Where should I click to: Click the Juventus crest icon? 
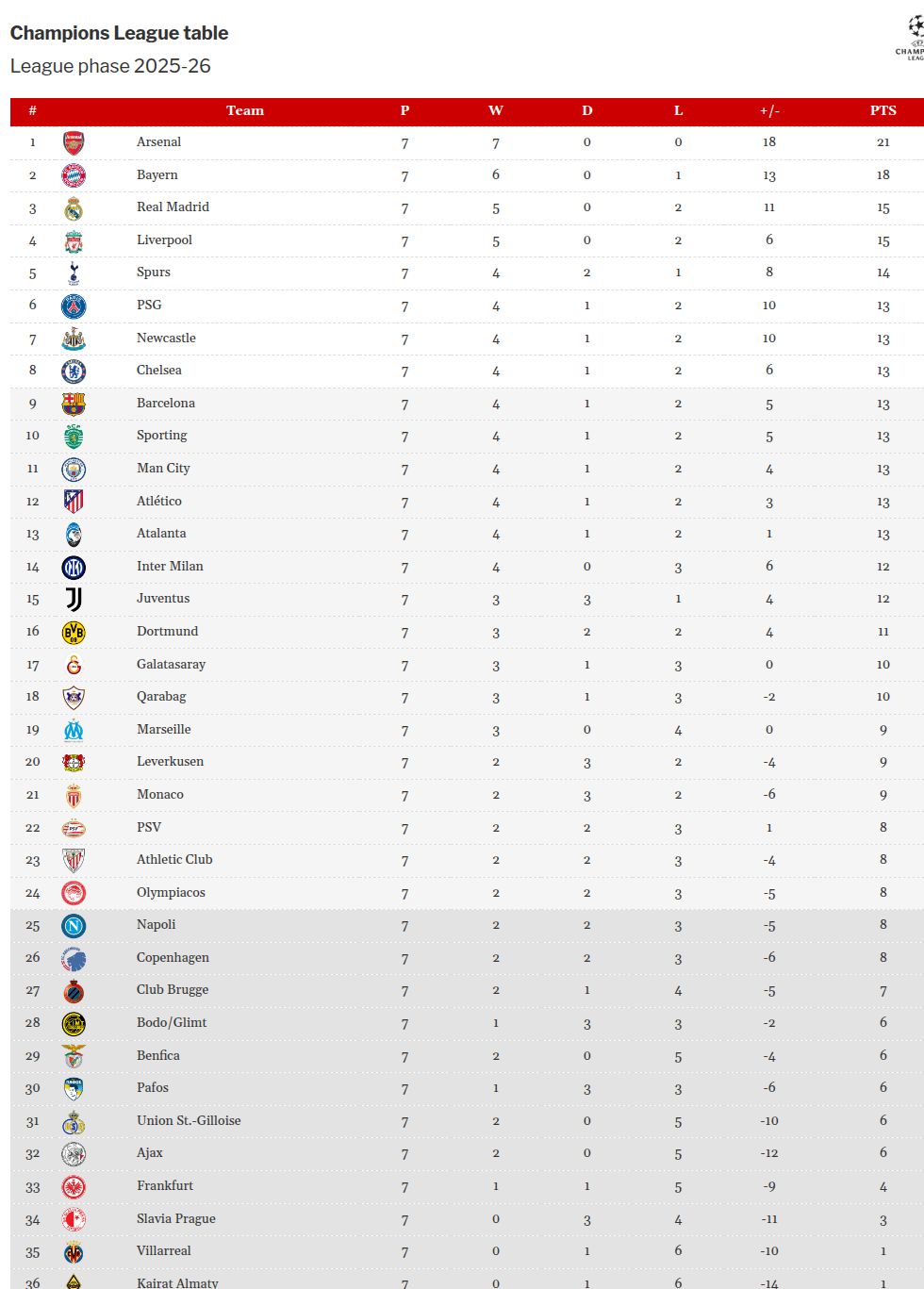[x=74, y=599]
